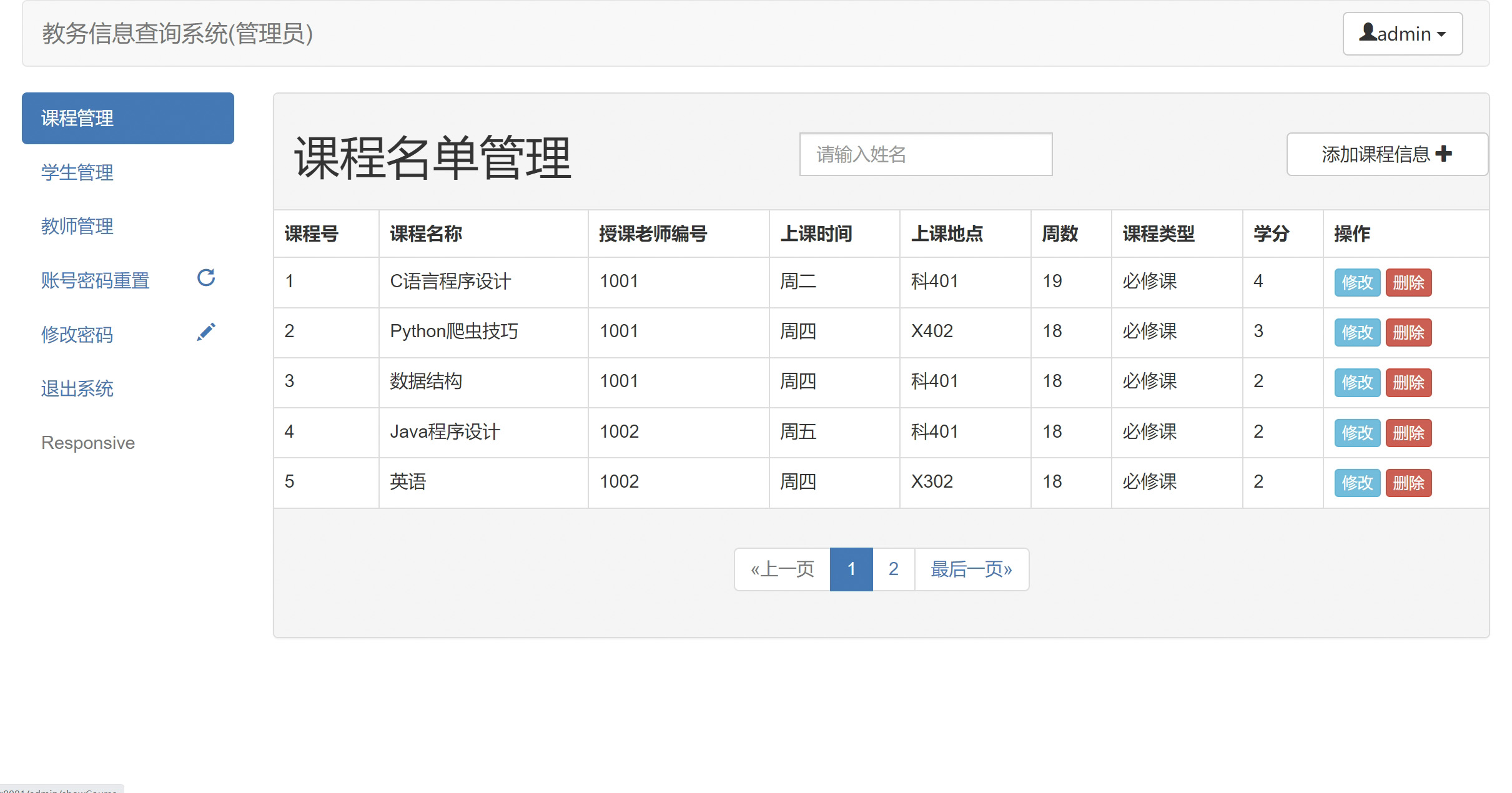Click 删除 for Java程序设计 course
Viewport: 1512px width, 793px height.
1408,433
